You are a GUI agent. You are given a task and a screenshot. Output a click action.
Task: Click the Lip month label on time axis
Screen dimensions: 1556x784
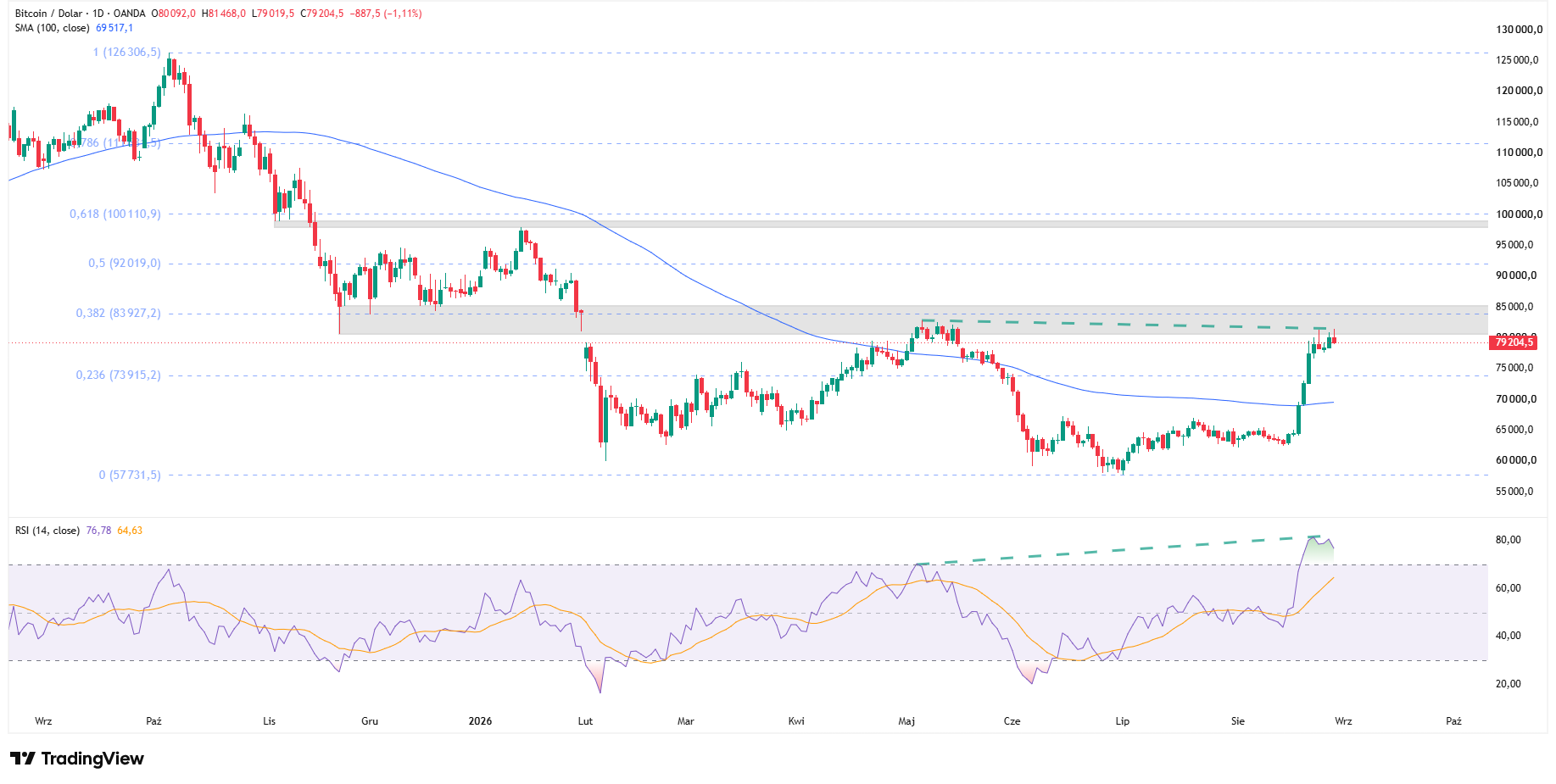pos(1123,721)
